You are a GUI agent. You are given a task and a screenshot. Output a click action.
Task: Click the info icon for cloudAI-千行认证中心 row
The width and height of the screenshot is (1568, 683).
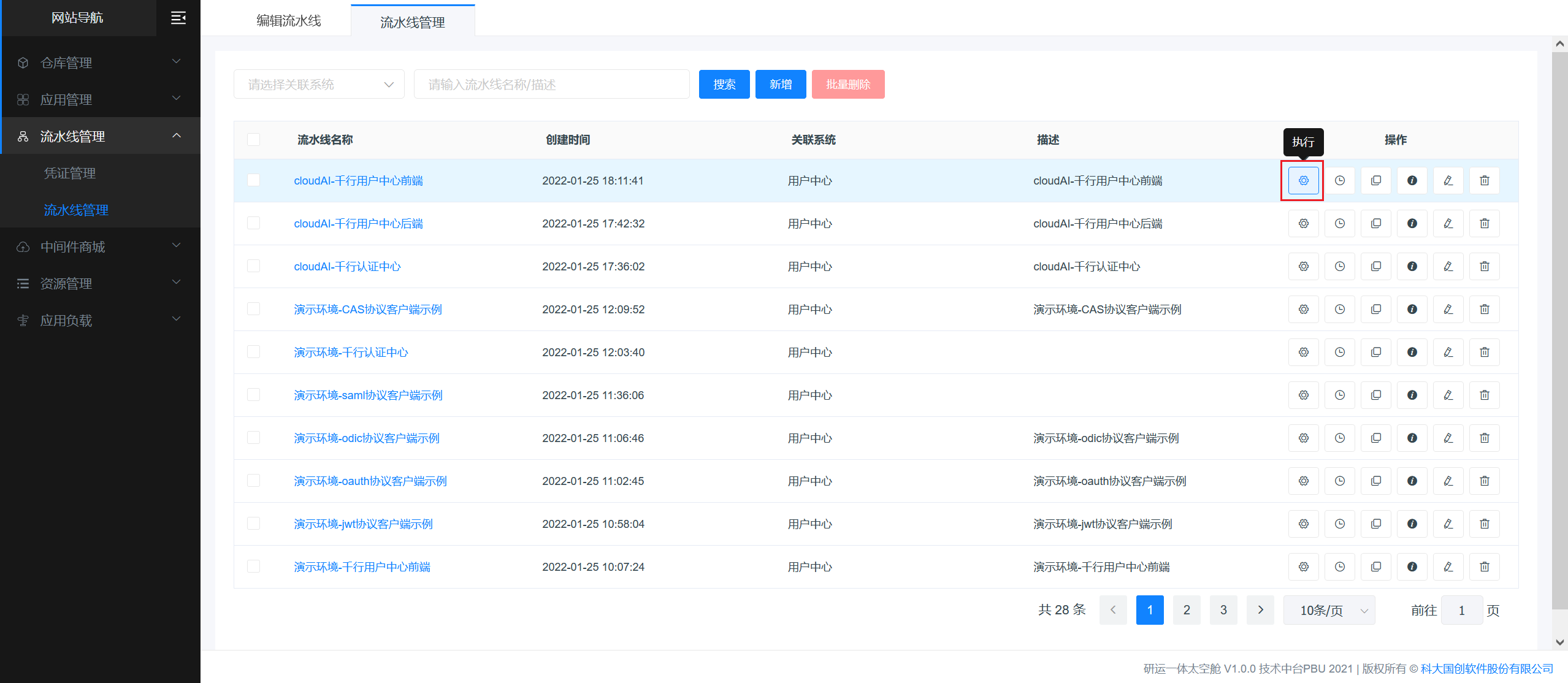[x=1412, y=266]
